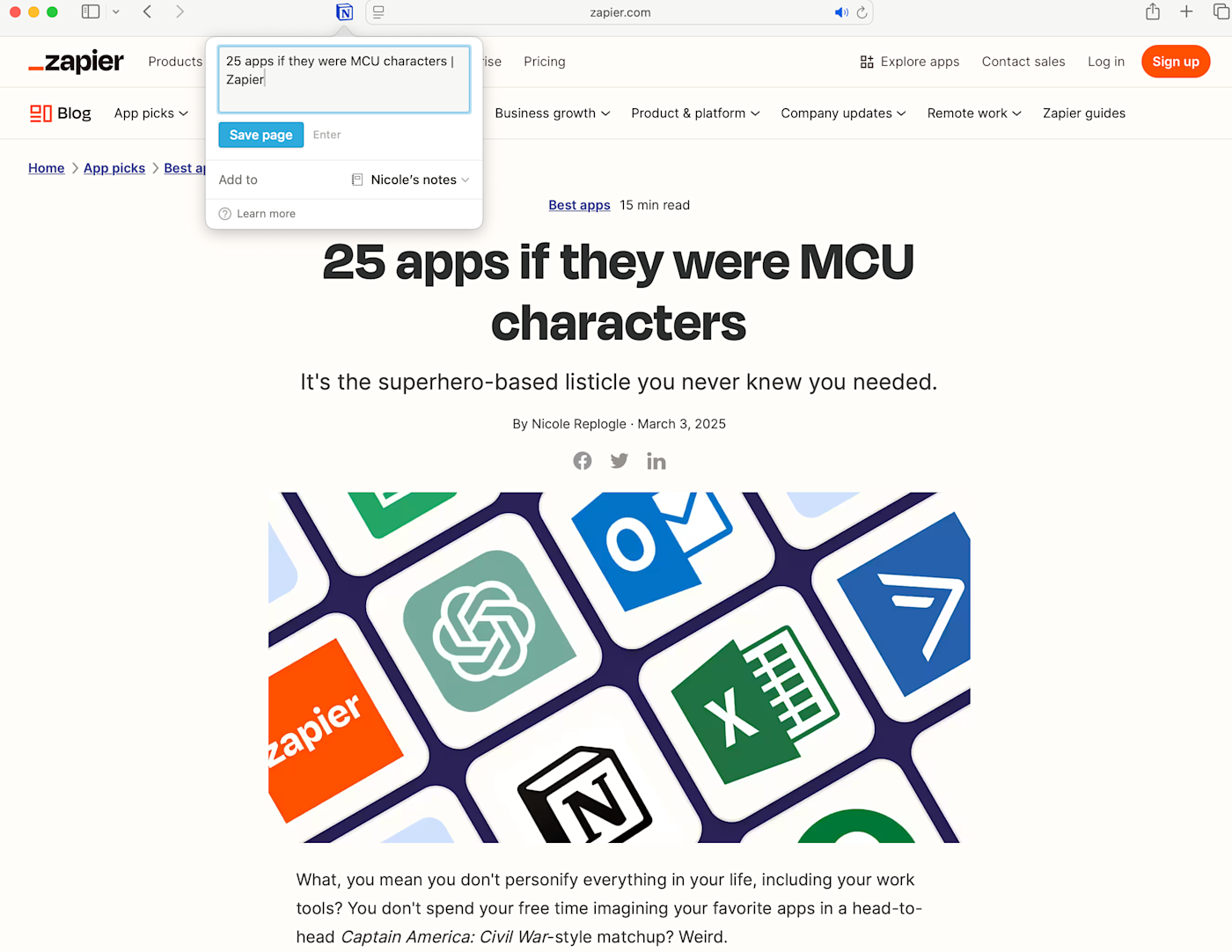Image resolution: width=1232 pixels, height=952 pixels.
Task: Expand the Product & platform dropdown
Action: [x=695, y=114]
